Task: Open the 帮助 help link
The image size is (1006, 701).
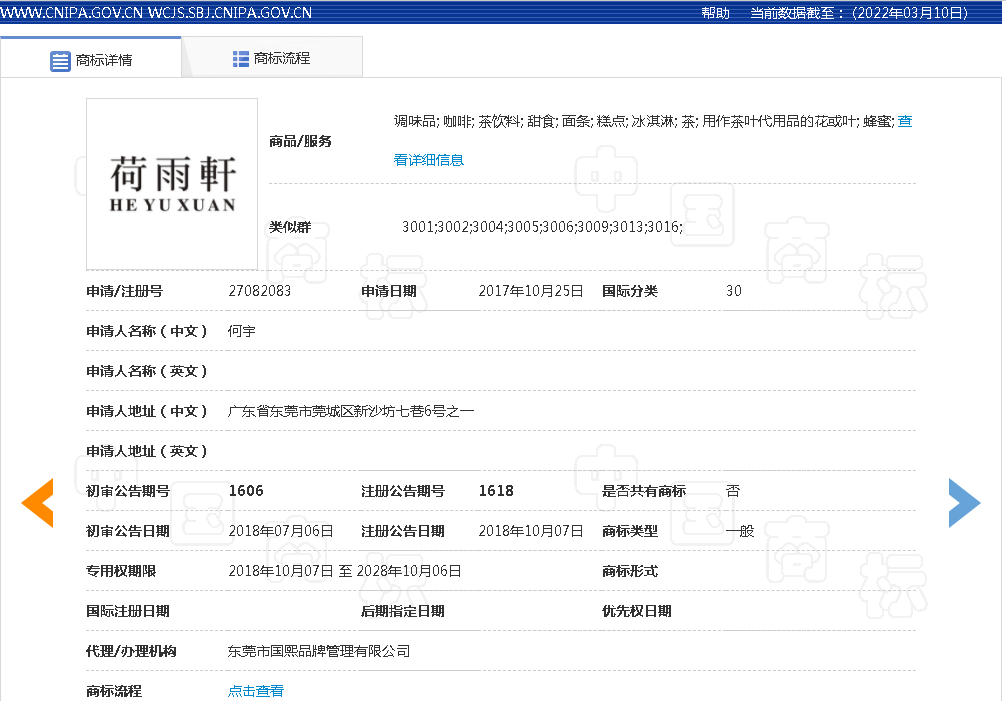Action: pos(715,13)
